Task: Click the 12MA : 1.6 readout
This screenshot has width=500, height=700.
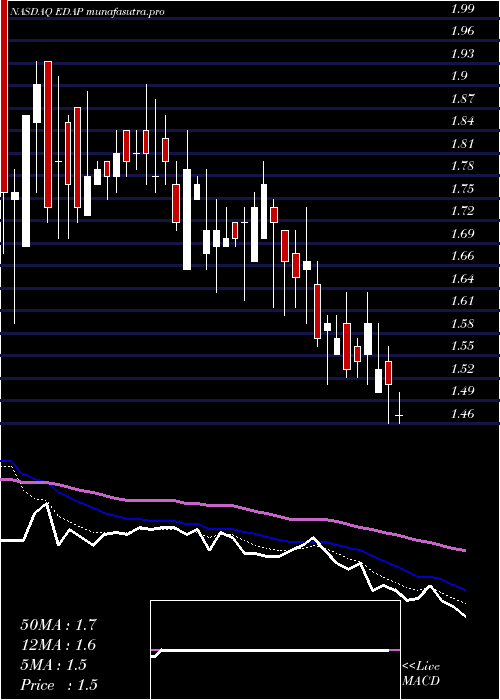Action: pyautogui.click(x=58, y=645)
